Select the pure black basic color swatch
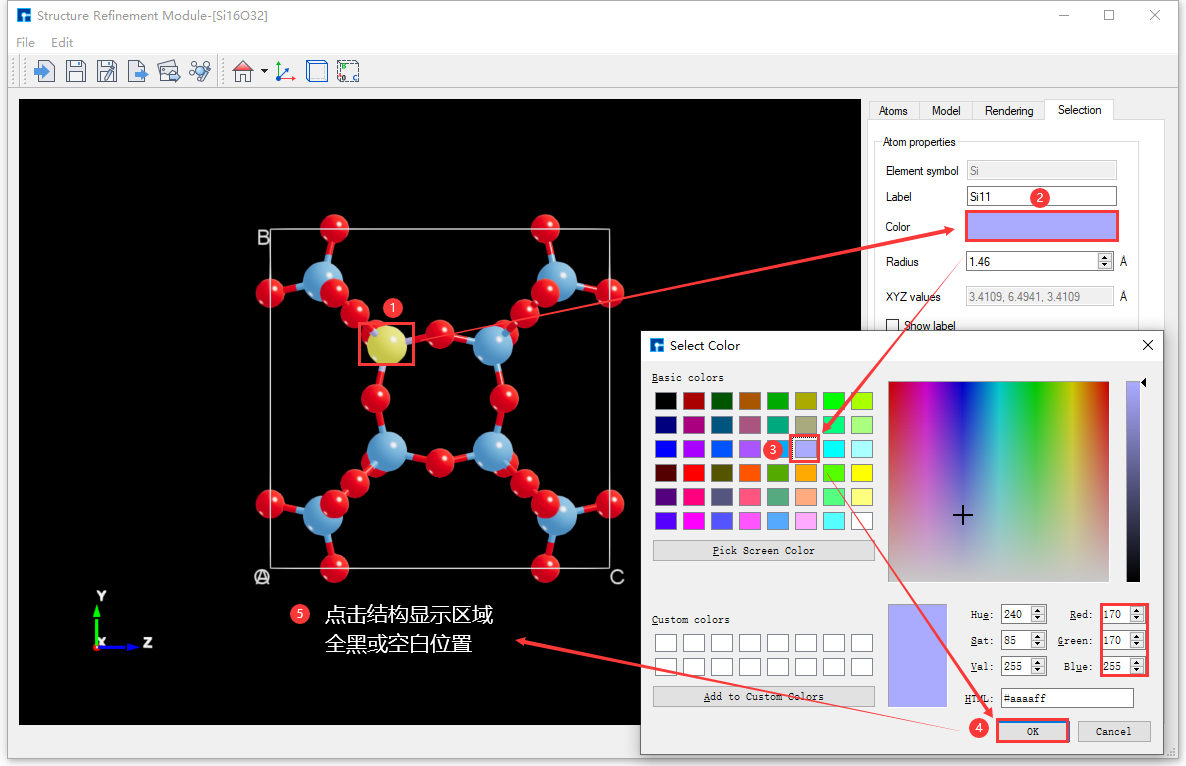 click(665, 401)
